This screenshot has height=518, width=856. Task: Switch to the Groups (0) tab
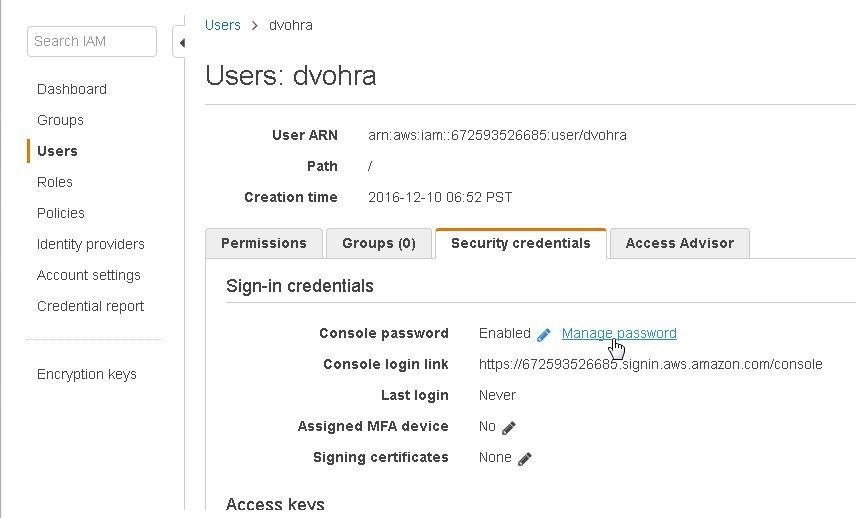(379, 243)
